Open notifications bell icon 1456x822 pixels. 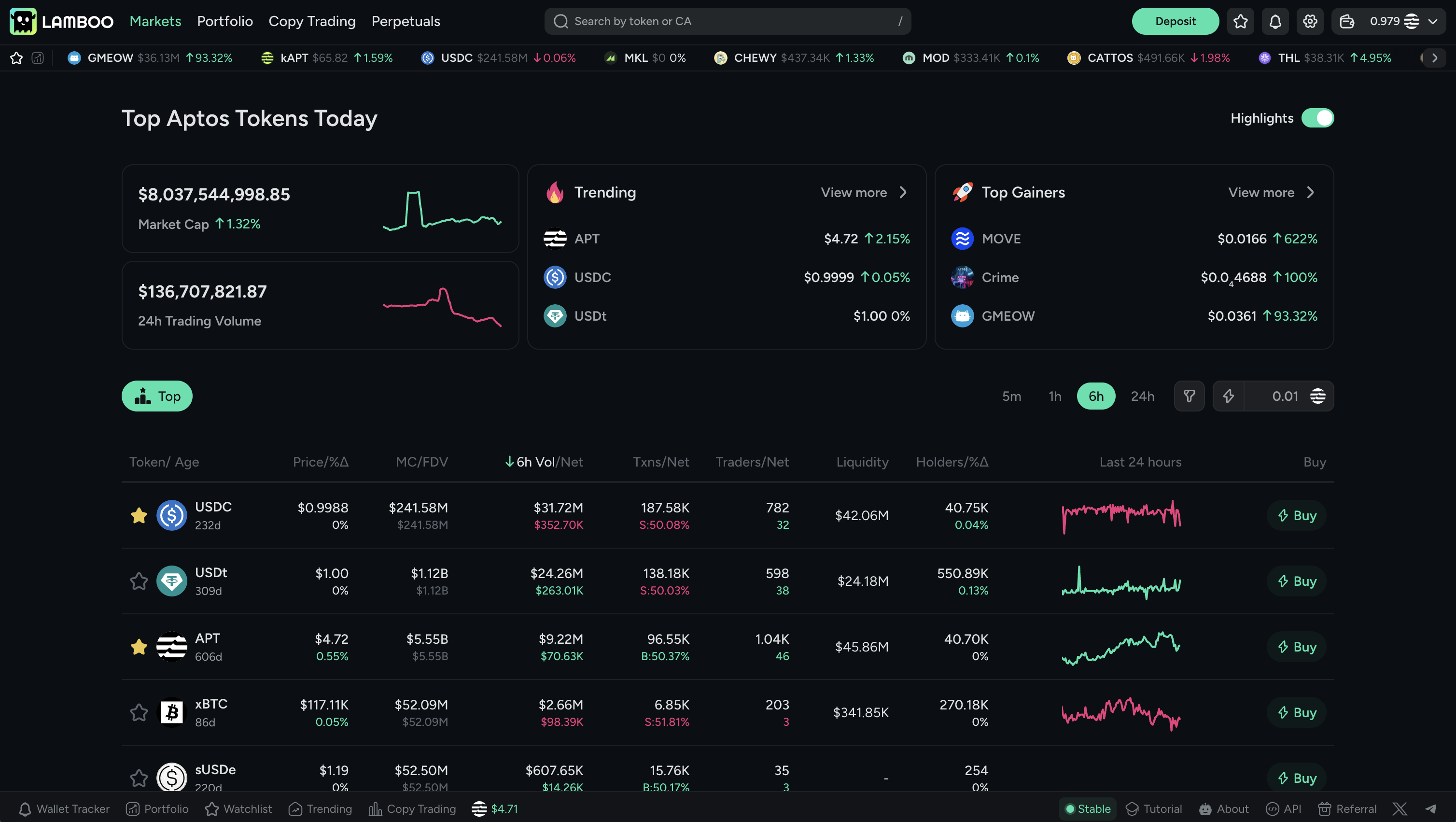pos(1275,21)
